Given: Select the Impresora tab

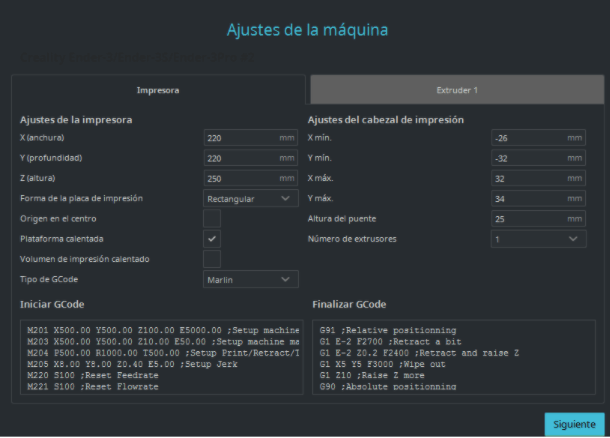Looking at the screenshot, I should (x=157, y=90).
